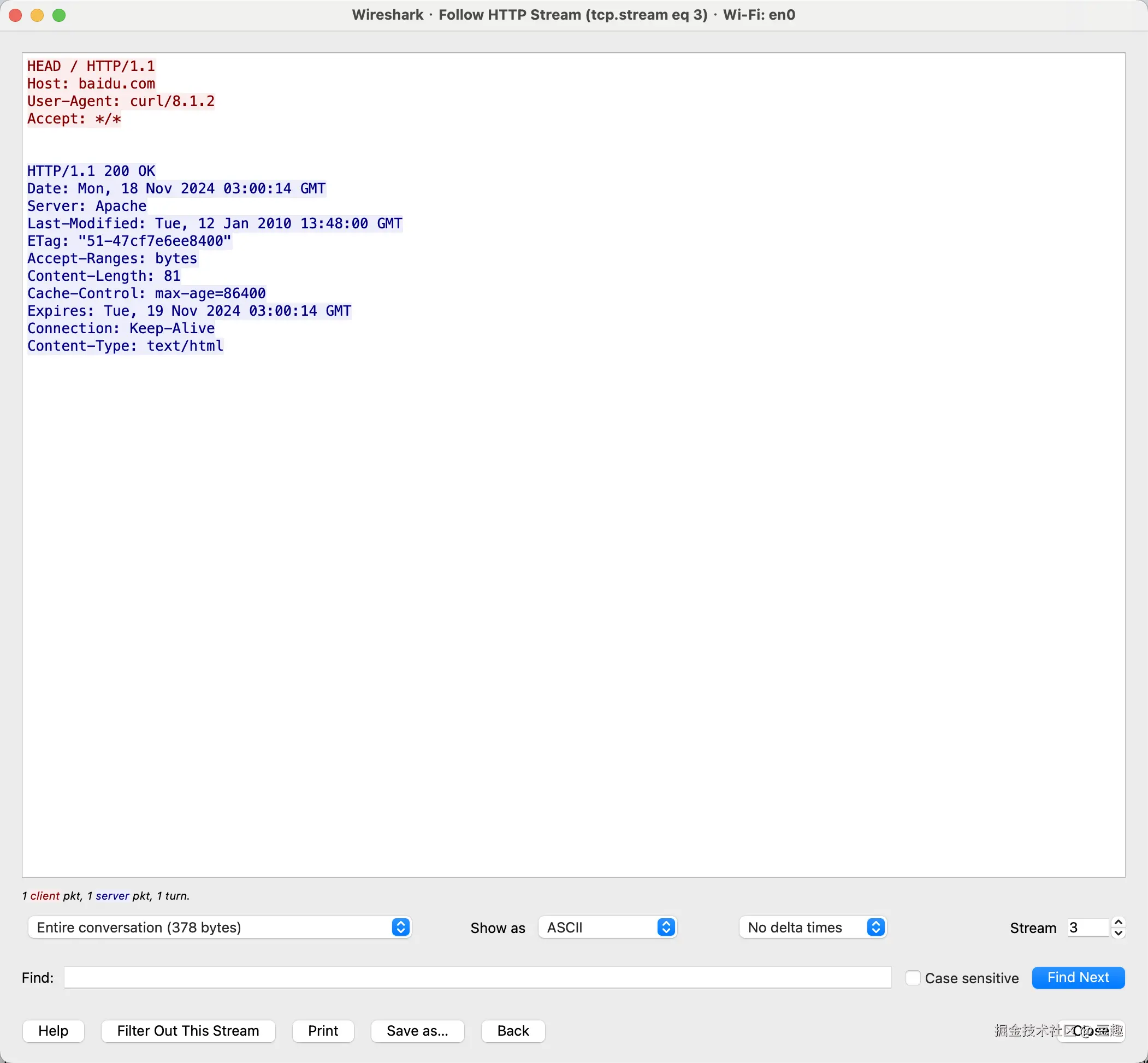1148x1063 pixels.
Task: Open Help for the stream dialog
Action: pyautogui.click(x=53, y=1031)
